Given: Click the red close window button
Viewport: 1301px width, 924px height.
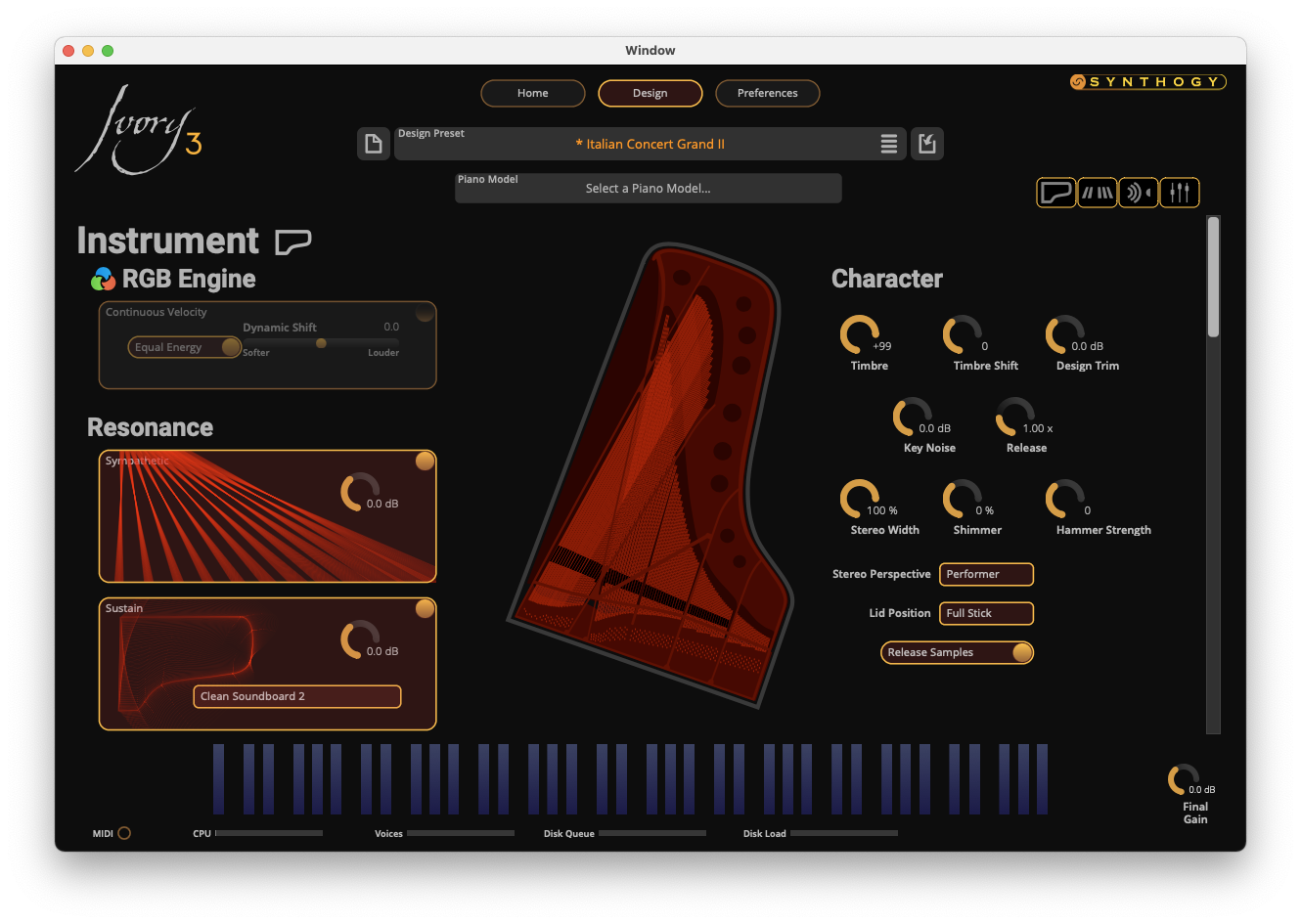Looking at the screenshot, I should (68, 51).
